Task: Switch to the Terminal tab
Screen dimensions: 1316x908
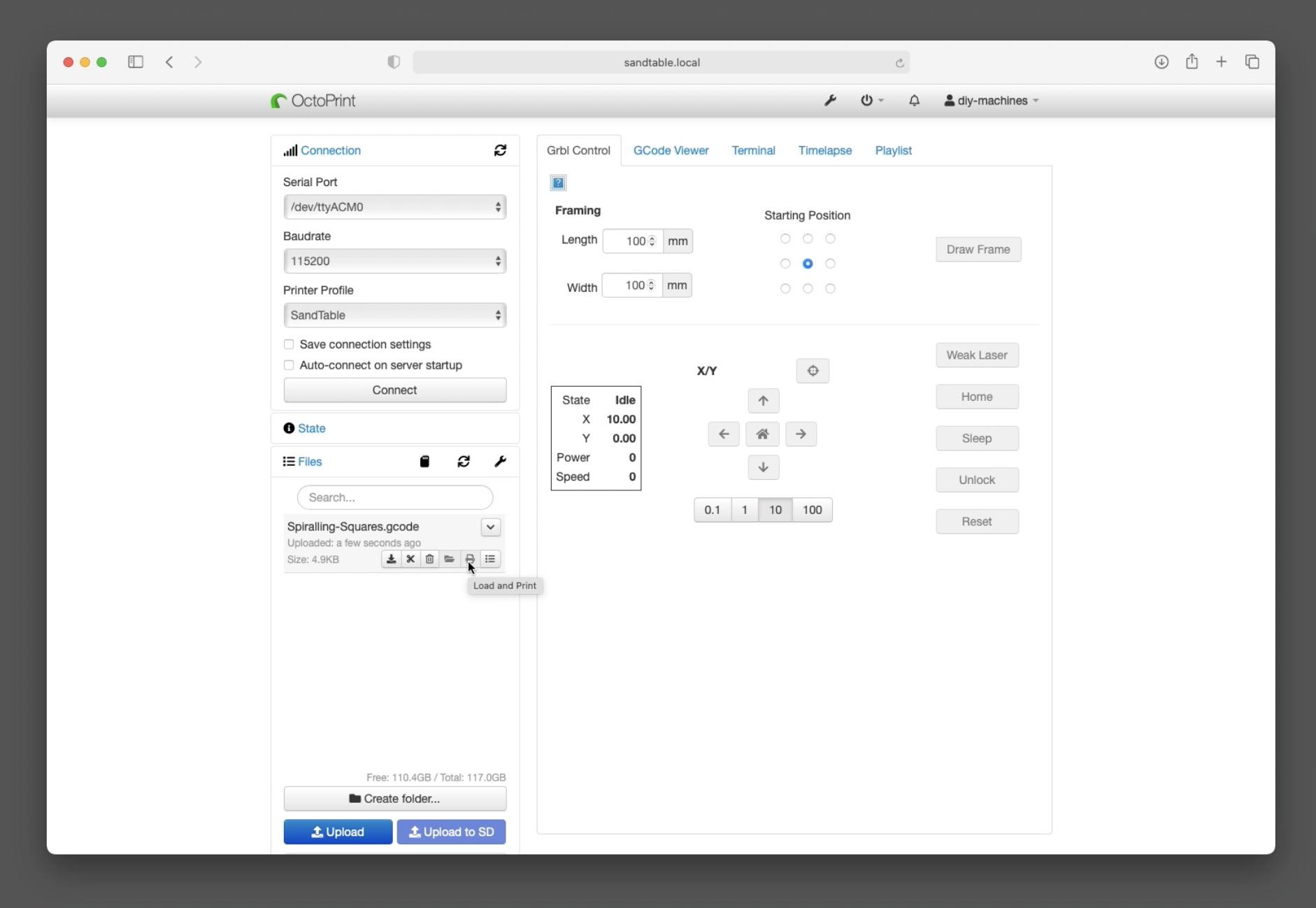Action: coord(753,150)
